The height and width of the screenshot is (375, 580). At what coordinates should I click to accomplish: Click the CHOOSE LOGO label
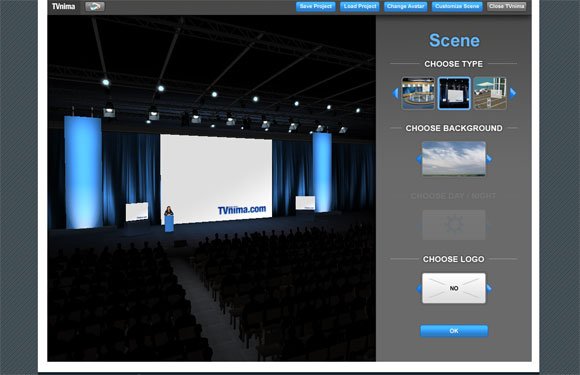(453, 259)
